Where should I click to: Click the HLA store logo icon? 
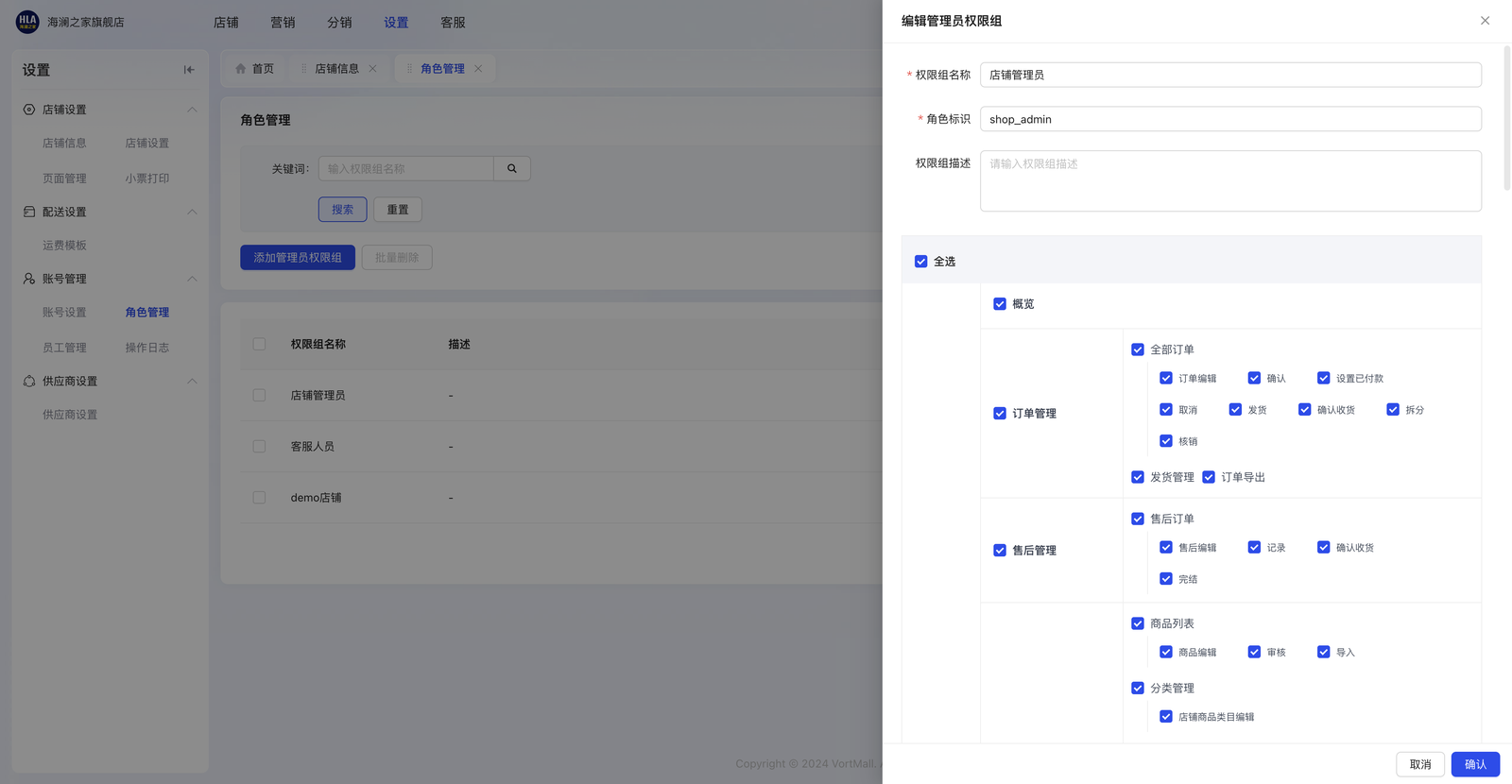(27, 22)
